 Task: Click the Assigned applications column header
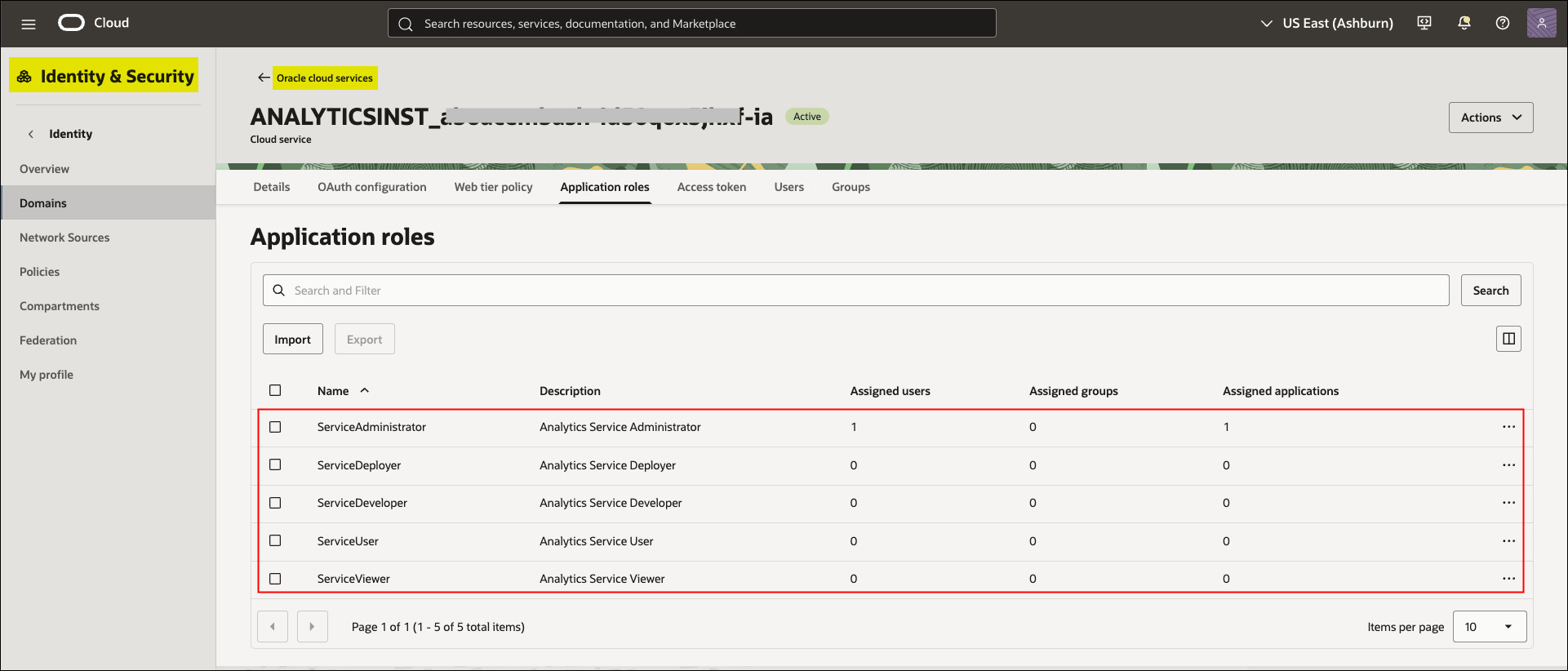[1281, 391]
